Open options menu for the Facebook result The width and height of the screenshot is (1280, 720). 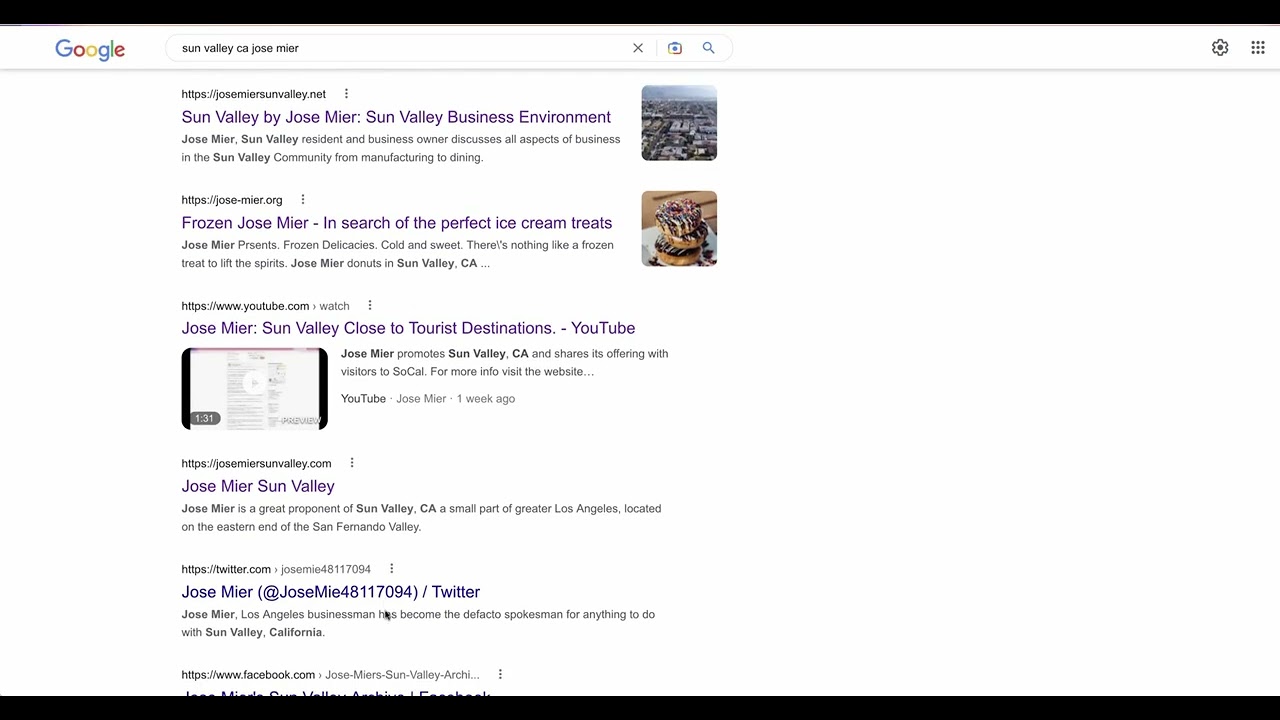(500, 675)
